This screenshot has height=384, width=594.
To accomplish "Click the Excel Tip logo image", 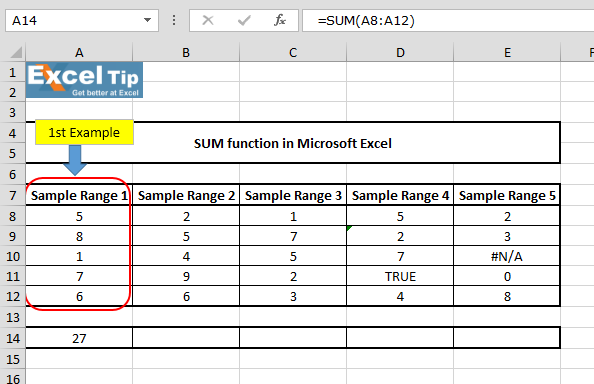I will pos(84,80).
